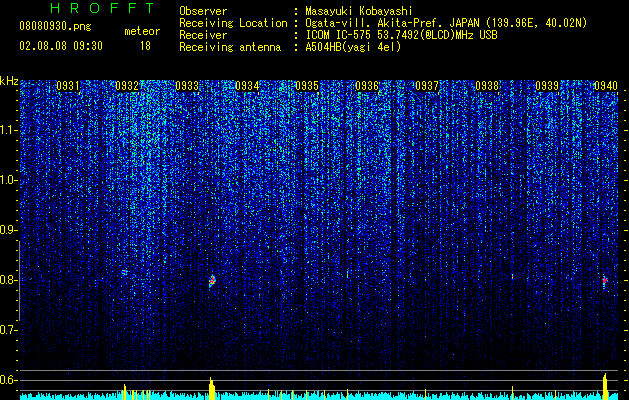Image resolution: width=629 pixels, height=400 pixels.
Task: Click the 0935 time marker
Action: [x=307, y=86]
